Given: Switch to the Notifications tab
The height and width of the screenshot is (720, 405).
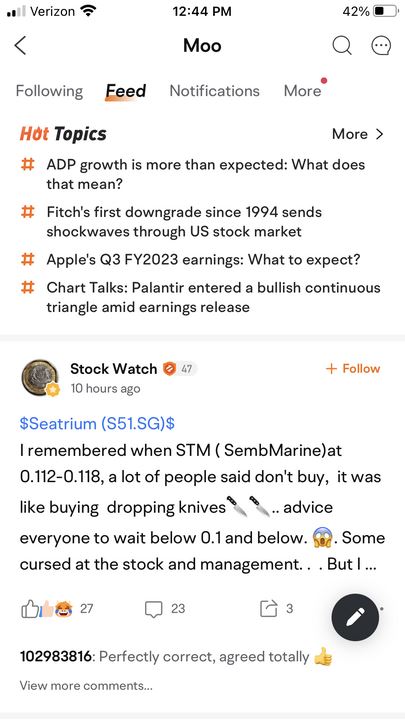Looking at the screenshot, I should (x=214, y=91).
